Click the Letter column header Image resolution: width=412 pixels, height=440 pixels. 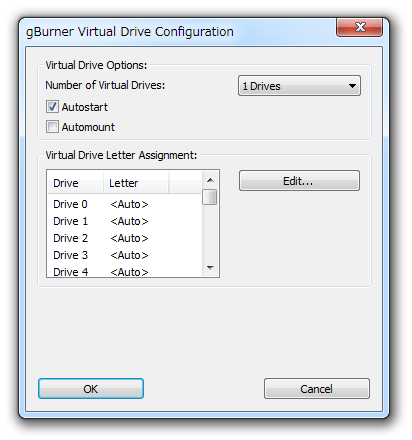tap(136, 183)
